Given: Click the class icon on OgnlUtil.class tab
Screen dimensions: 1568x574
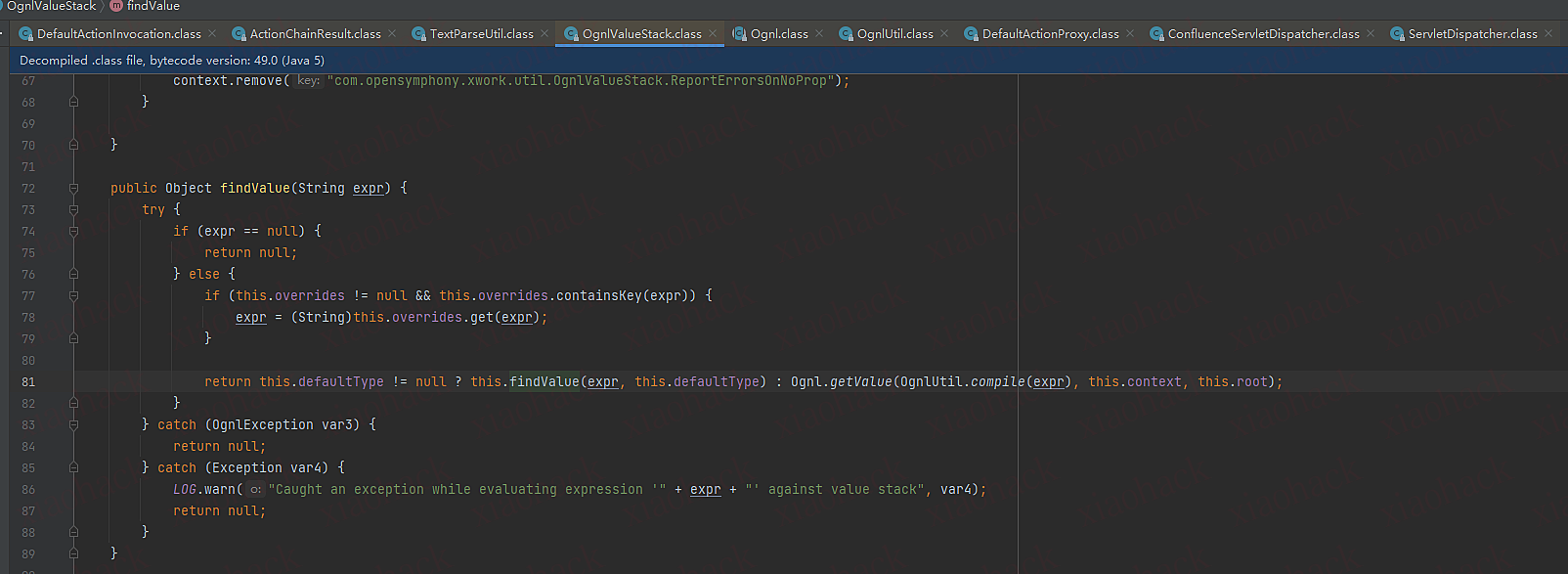Looking at the screenshot, I should click(x=847, y=34).
